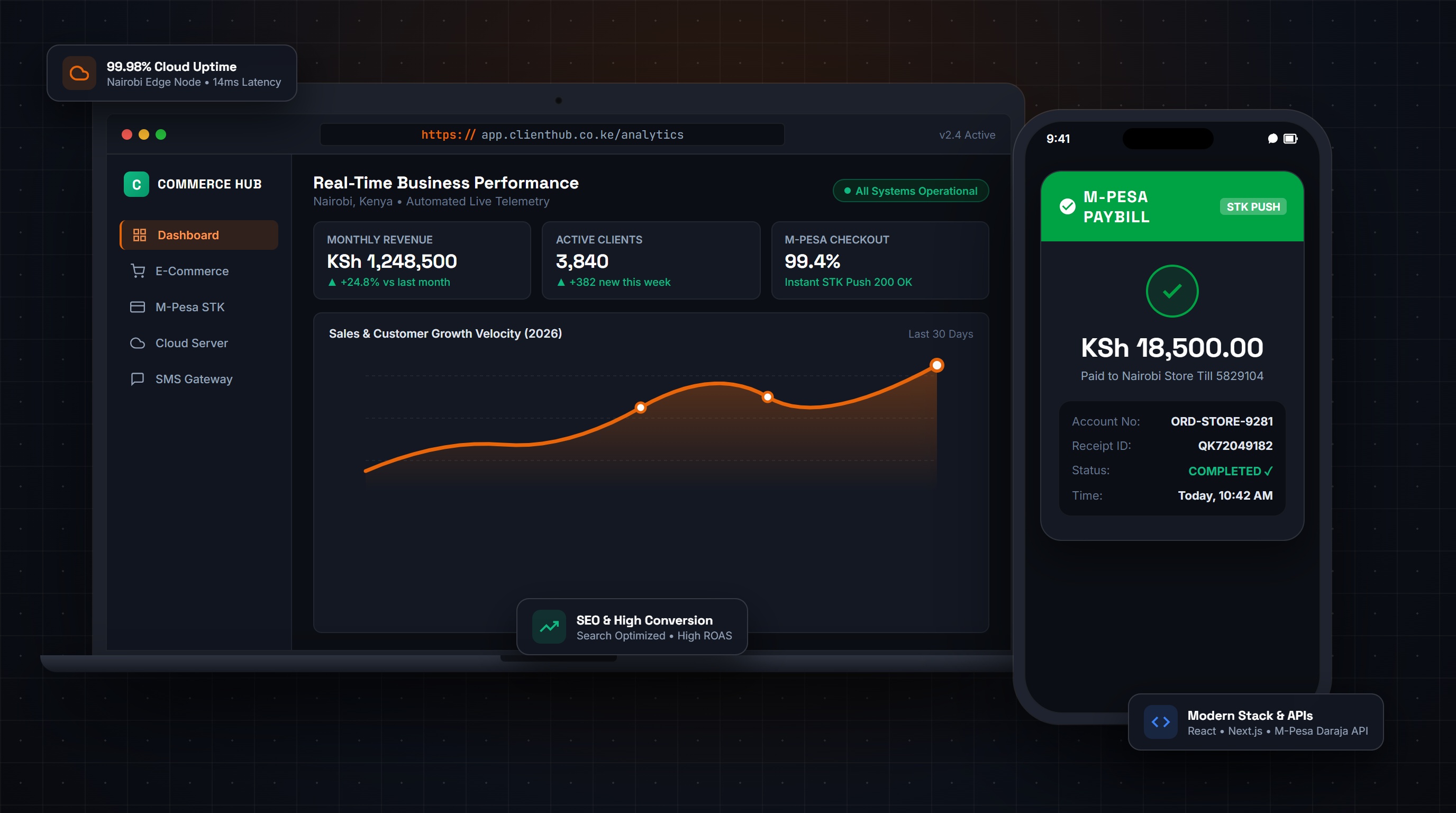
Task: Click the large green success checkmark circle
Action: tap(1172, 291)
